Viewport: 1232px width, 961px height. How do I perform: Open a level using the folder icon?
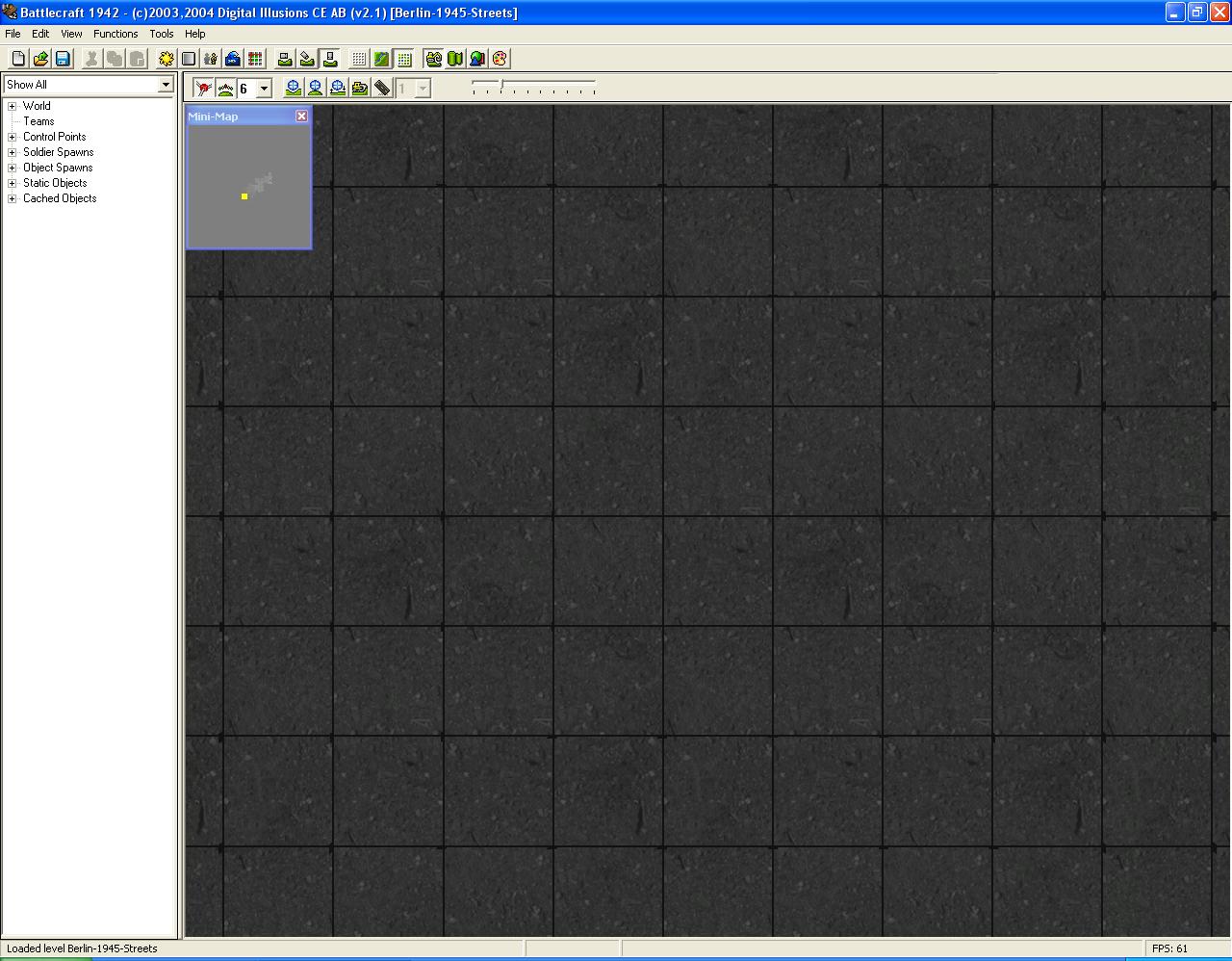click(40, 59)
